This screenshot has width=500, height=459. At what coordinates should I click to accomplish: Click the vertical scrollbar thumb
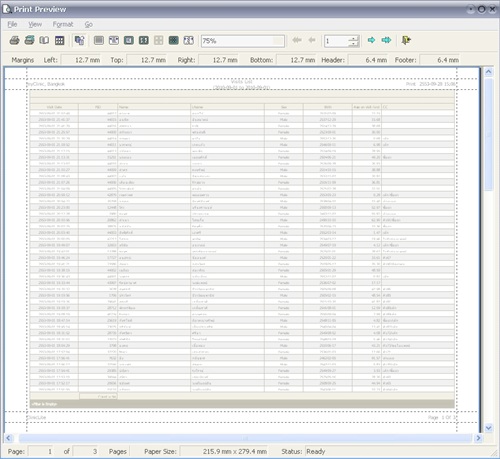489,134
